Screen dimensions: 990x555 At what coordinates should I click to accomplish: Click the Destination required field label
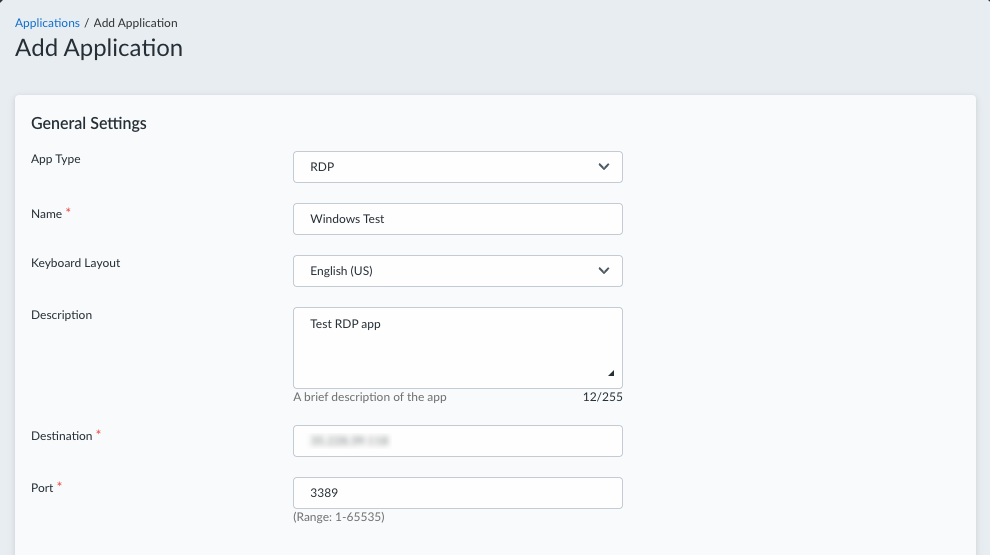tap(62, 436)
